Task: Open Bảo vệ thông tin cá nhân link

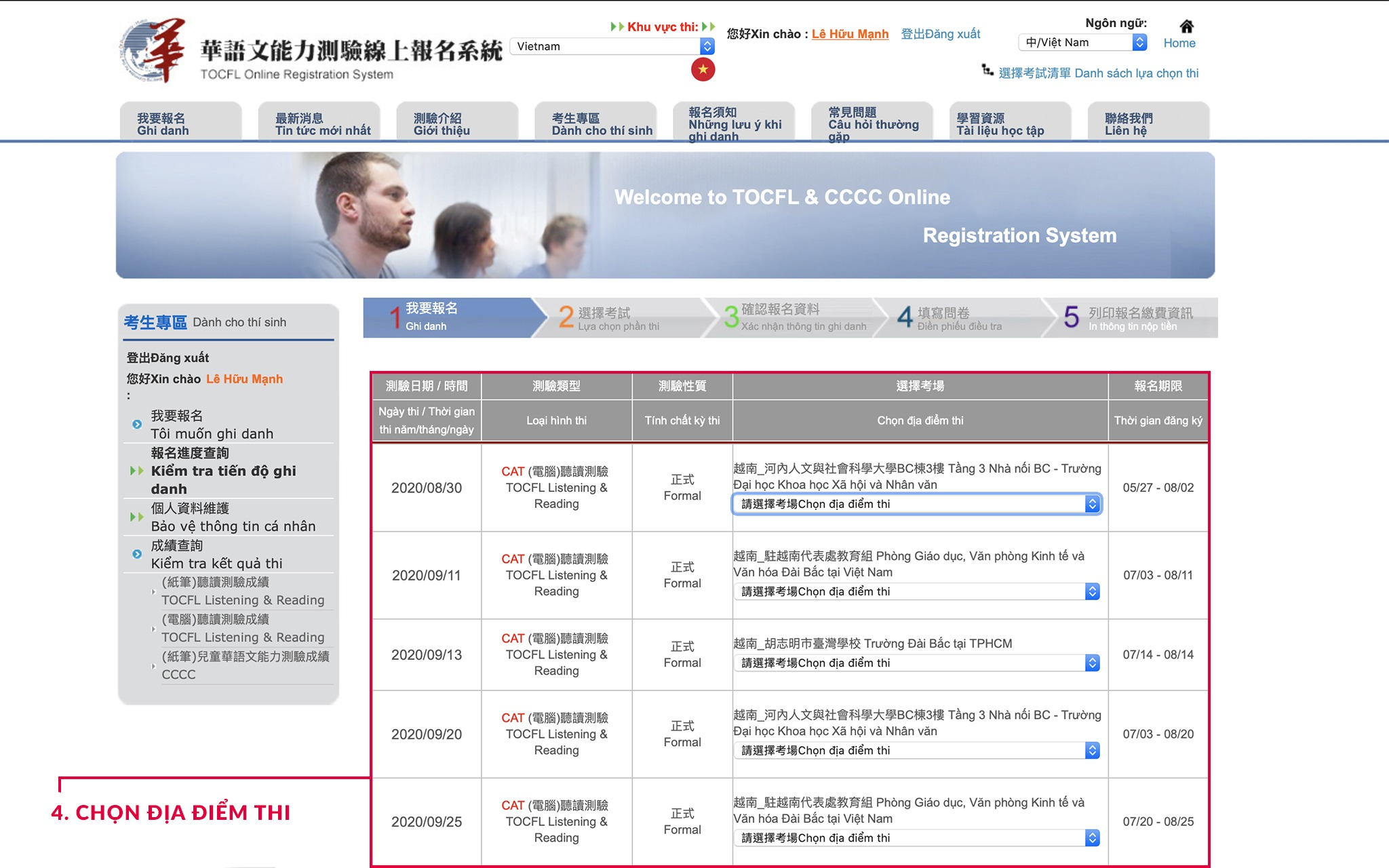Action: [233, 517]
